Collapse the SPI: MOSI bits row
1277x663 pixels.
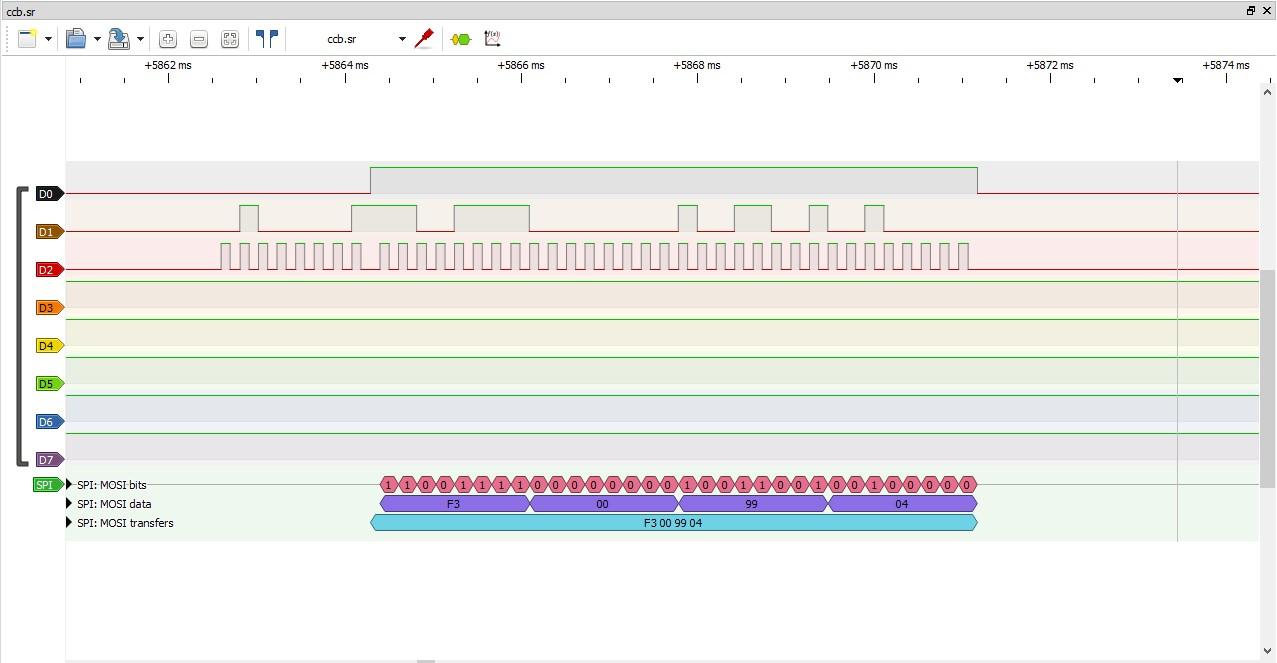pos(70,485)
